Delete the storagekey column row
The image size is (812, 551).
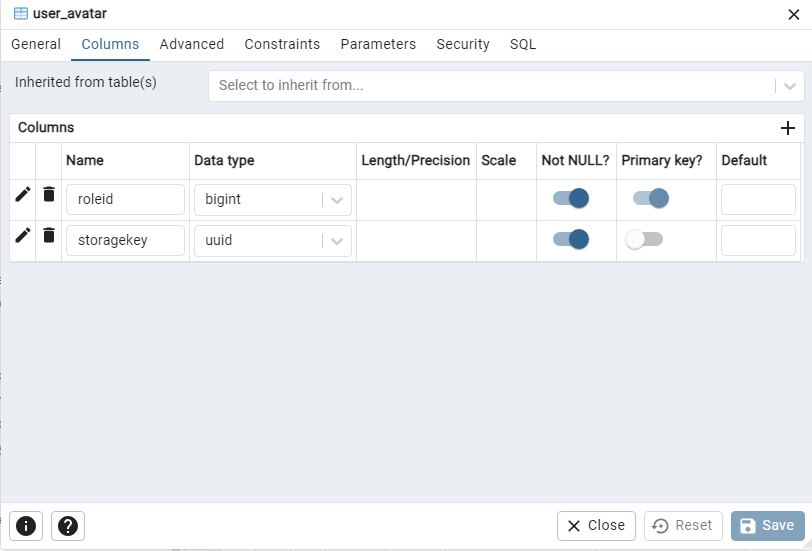pyautogui.click(x=49, y=236)
